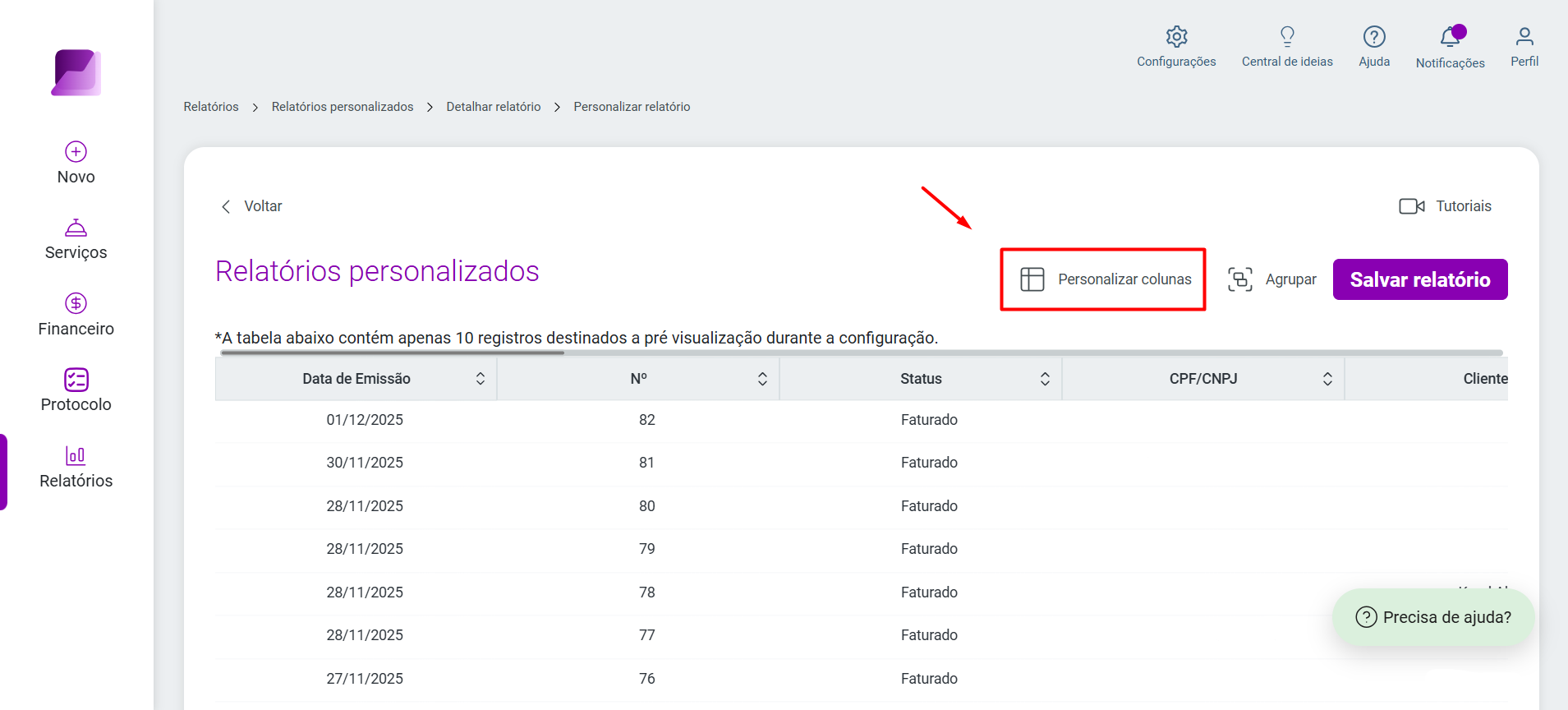Open Notificações bell icon
Viewport: 1568px width, 710px height.
click(x=1451, y=36)
